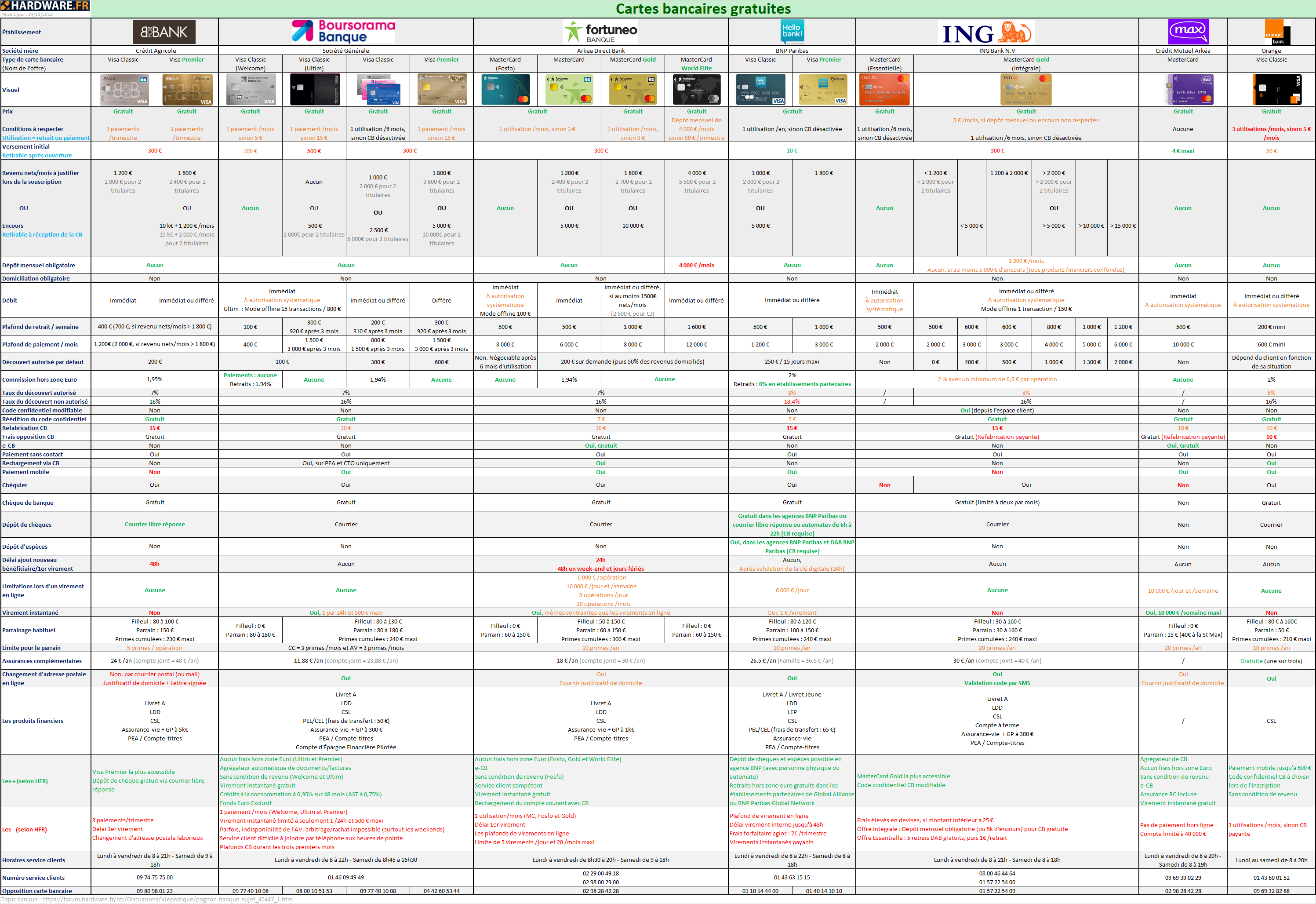This screenshot has height=904, width=1316.
Task: Select the orange ING Essentielle card image
Action: (x=884, y=90)
